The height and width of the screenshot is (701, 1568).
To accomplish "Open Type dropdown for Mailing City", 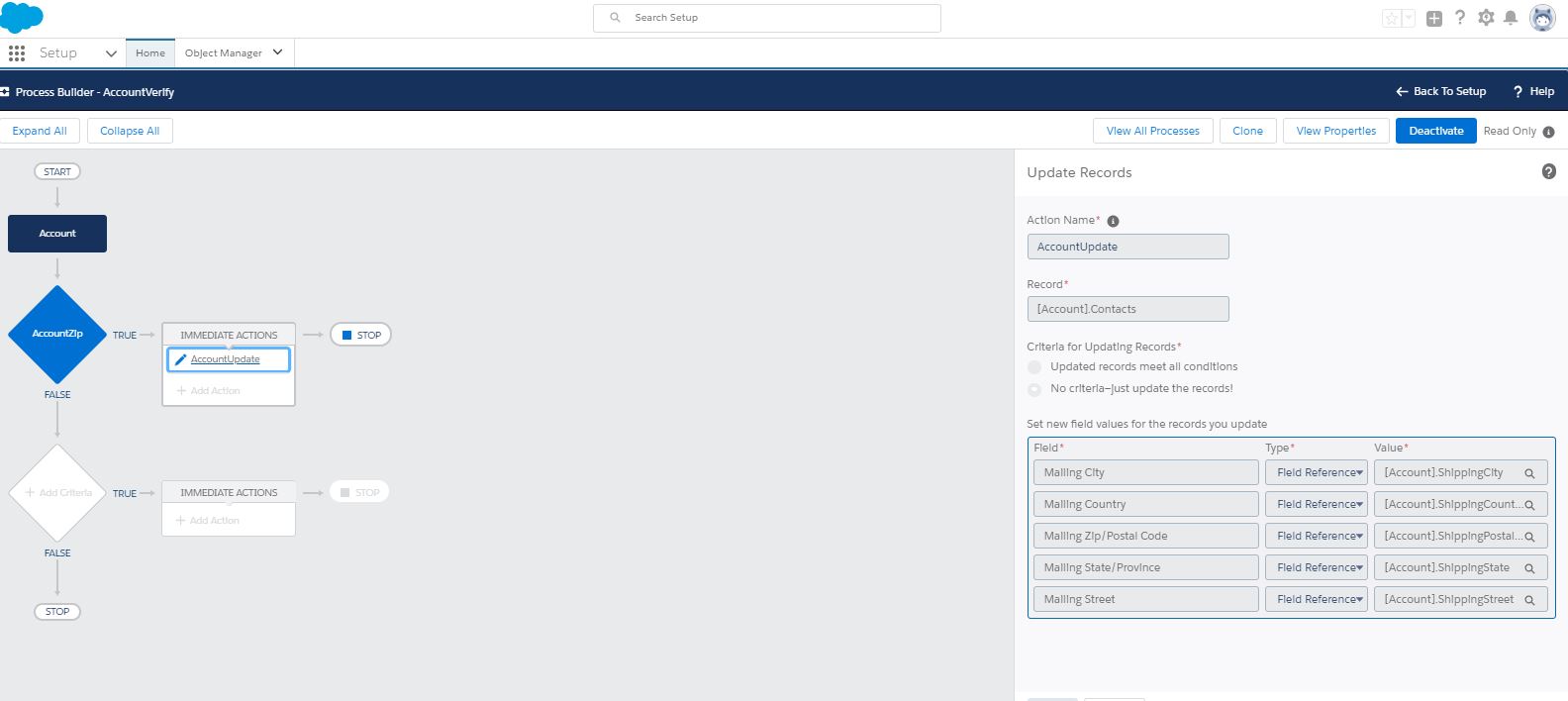I will (x=1317, y=472).
